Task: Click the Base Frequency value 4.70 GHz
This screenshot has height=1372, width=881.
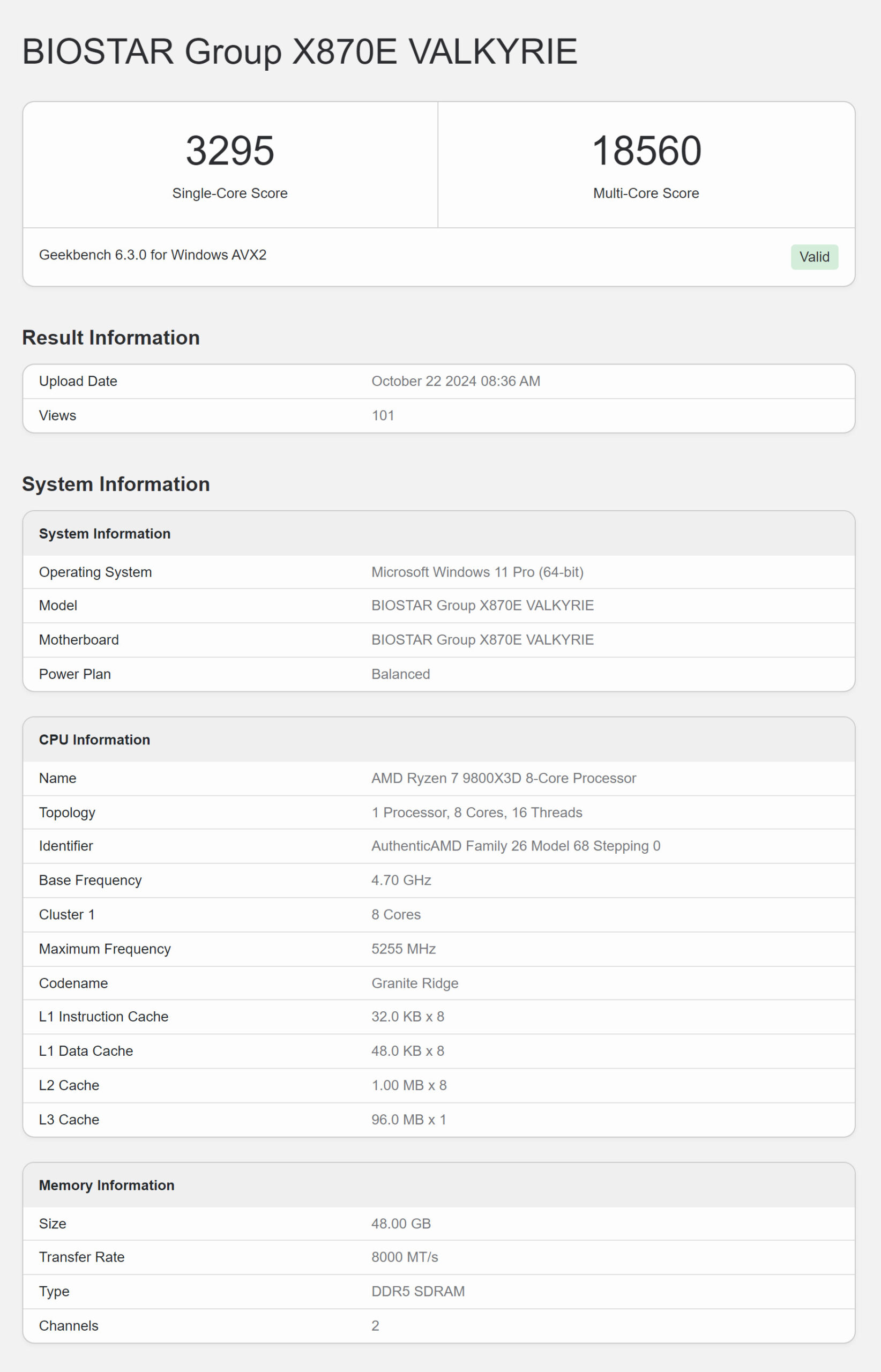Action: 401,880
